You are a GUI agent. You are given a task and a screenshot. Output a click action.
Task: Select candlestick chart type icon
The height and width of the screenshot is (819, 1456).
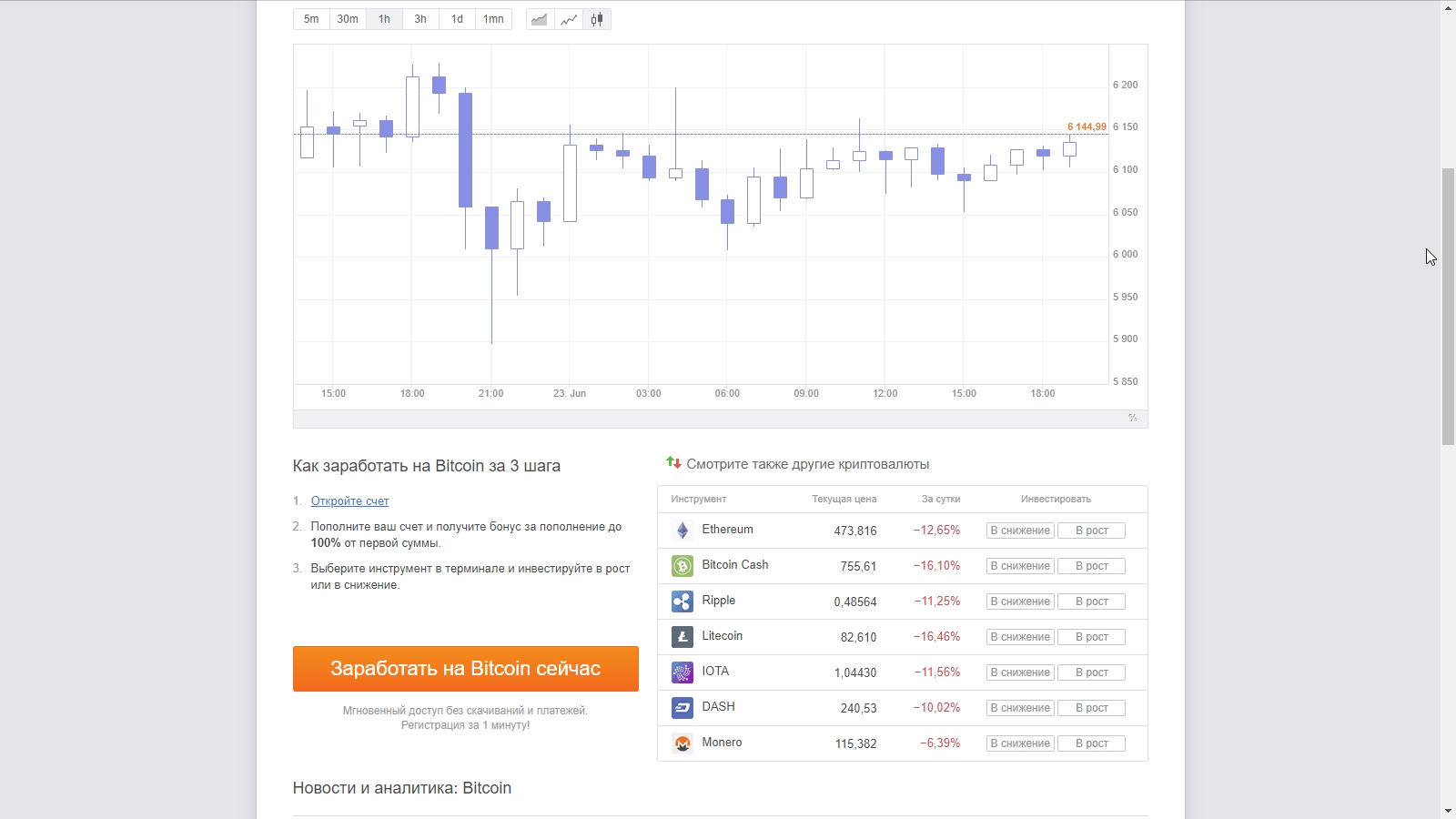597,19
